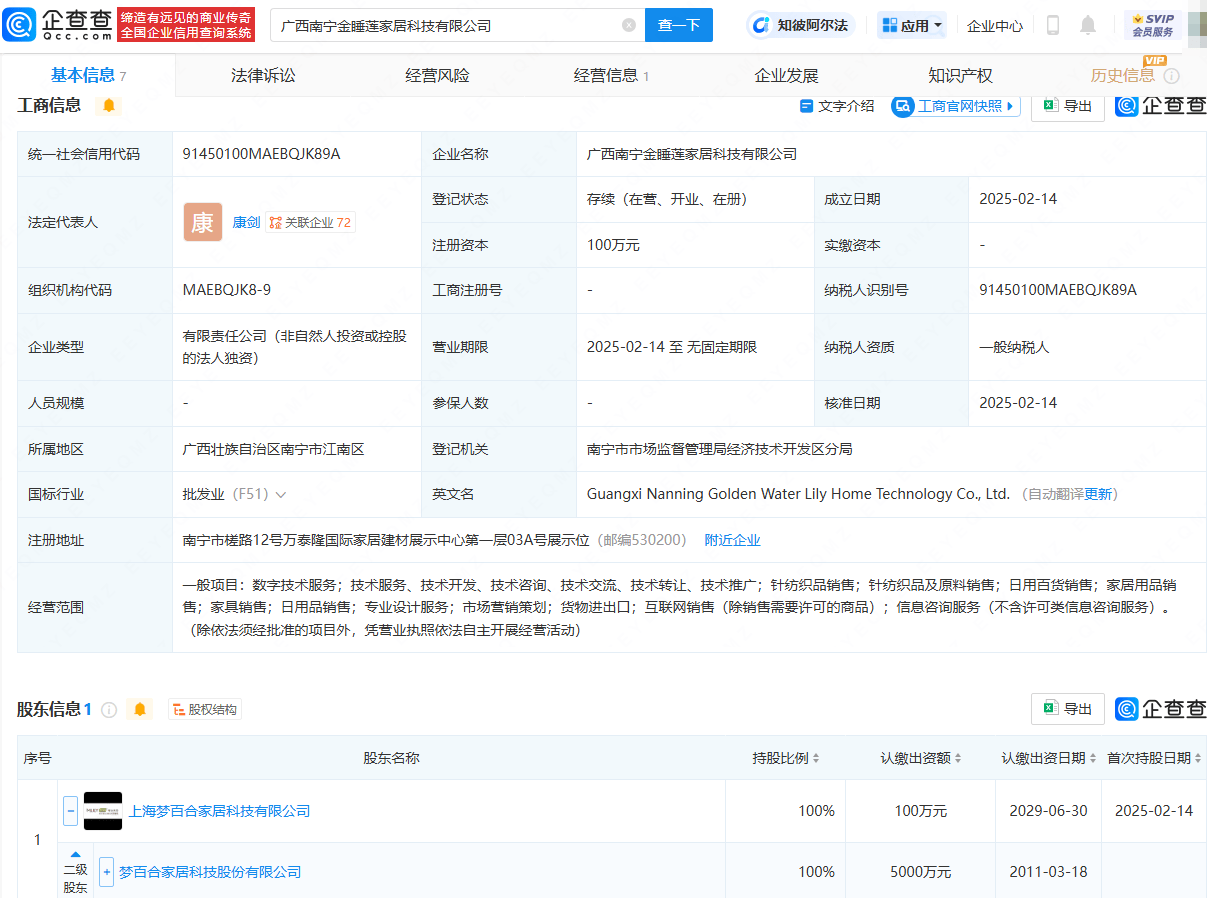Image resolution: width=1207 pixels, height=898 pixels.
Task: Open legal representative 康剑 link
Action: [246, 222]
